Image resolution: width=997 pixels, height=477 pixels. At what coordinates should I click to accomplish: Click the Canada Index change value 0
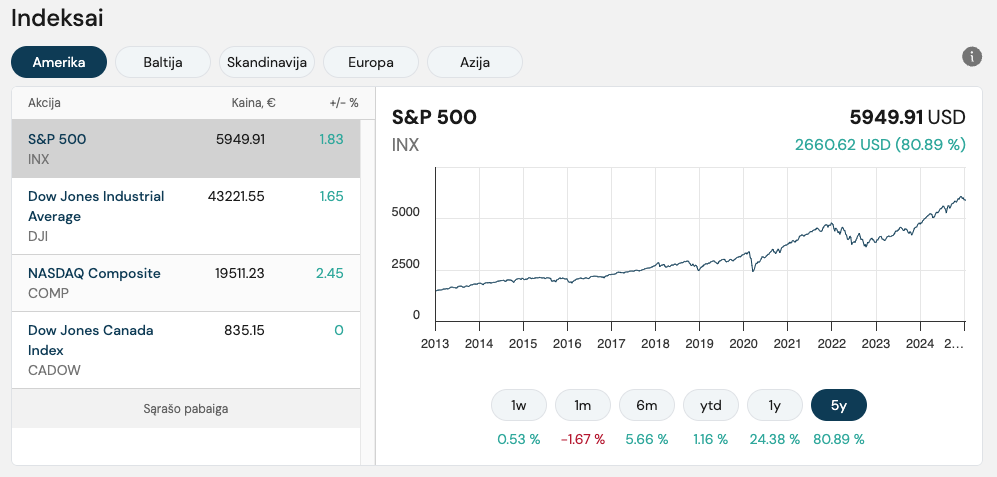tap(339, 331)
